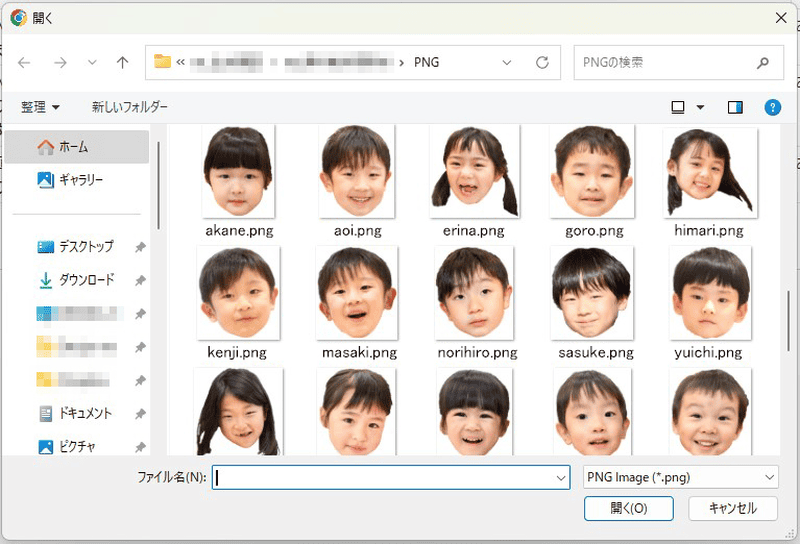Viewport: 800px width, 544px height.
Task: Open recent locations chevron next to forward arrow
Action: click(x=92, y=63)
